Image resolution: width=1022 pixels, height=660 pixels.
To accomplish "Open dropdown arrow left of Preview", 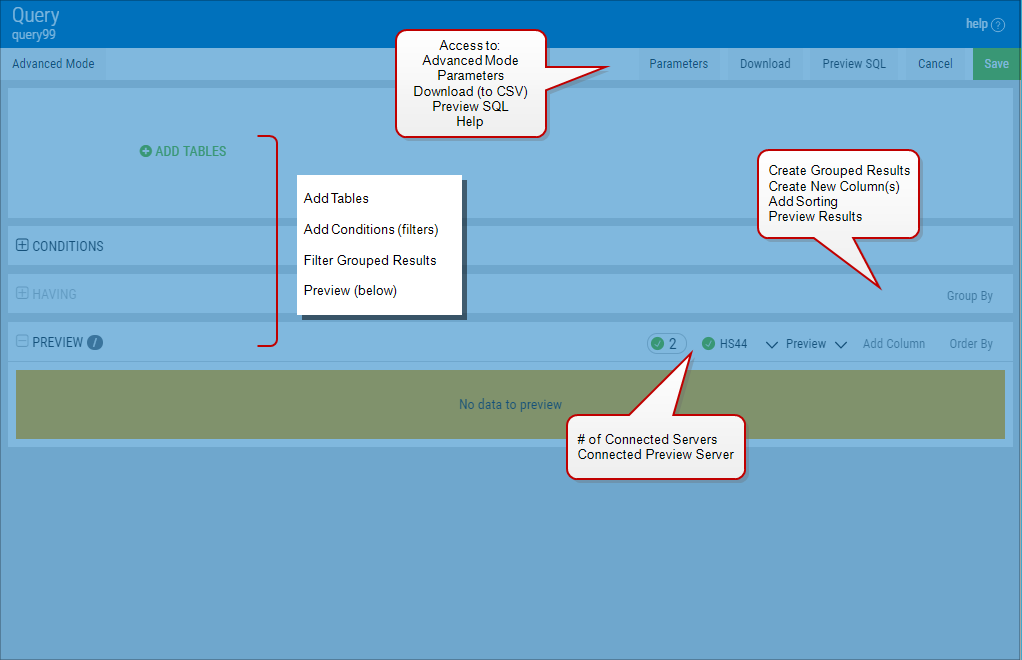I will [x=772, y=345].
